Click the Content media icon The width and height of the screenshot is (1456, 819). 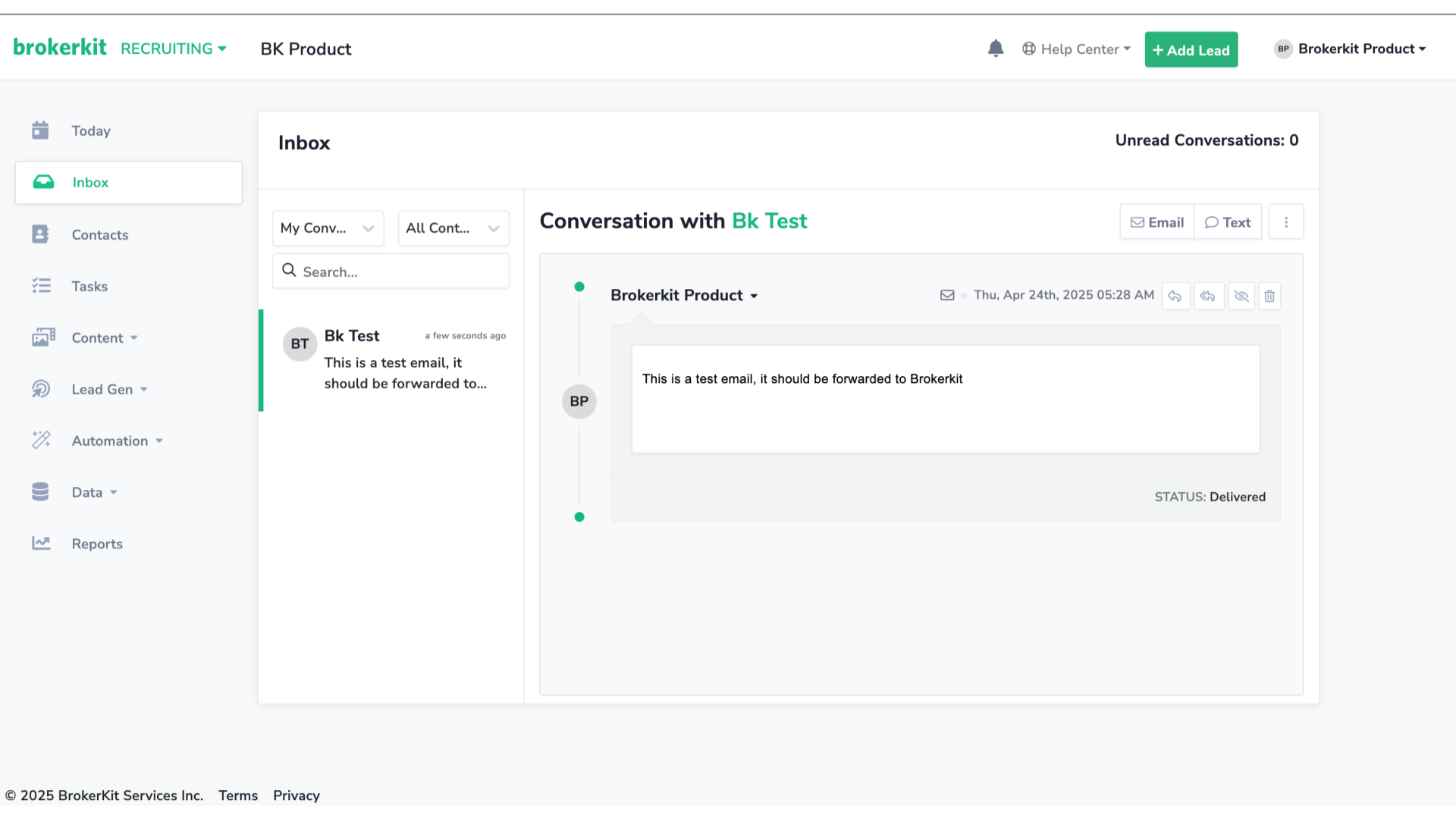coord(43,337)
